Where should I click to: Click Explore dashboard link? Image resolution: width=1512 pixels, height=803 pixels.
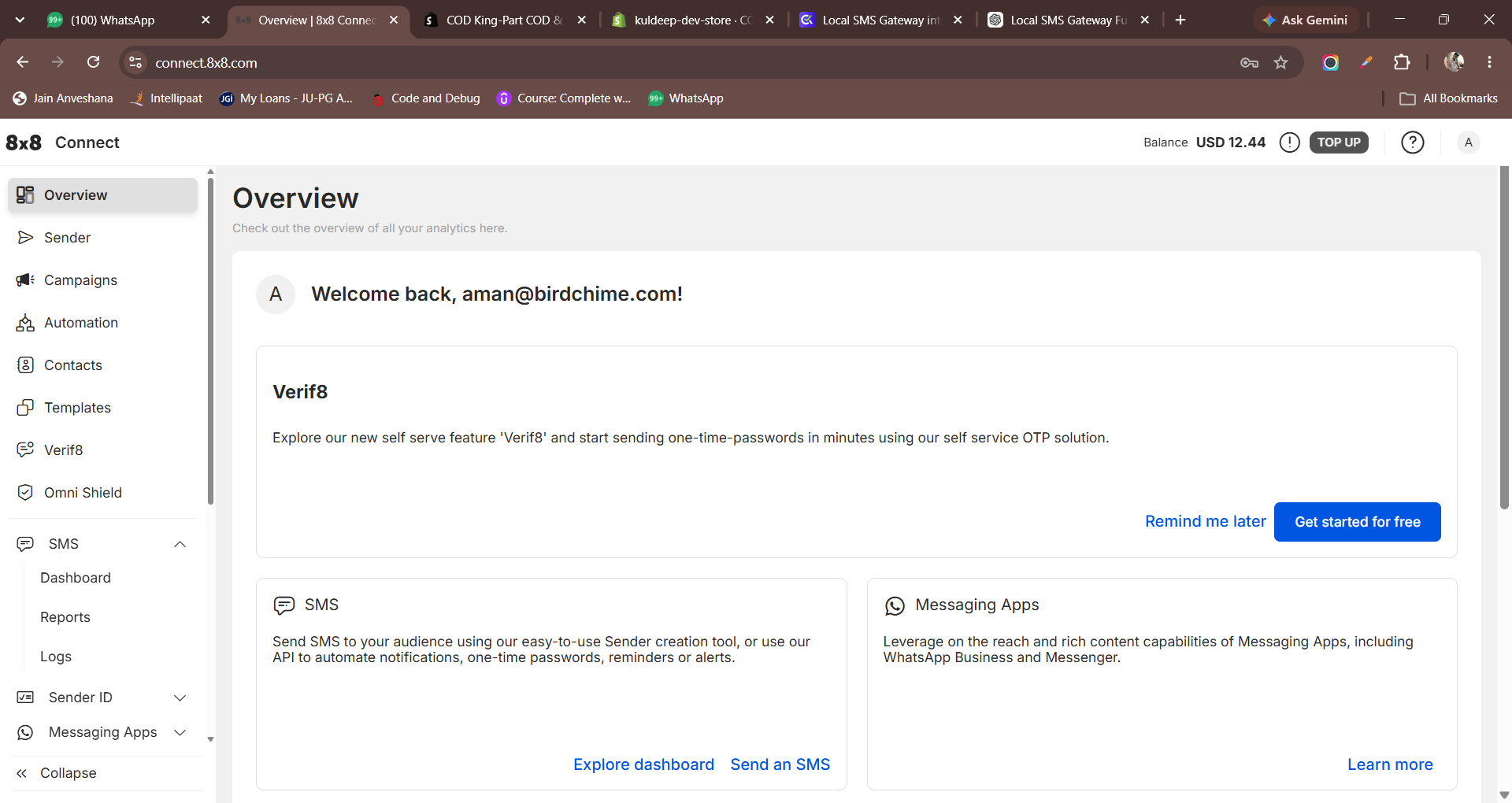tap(643, 764)
